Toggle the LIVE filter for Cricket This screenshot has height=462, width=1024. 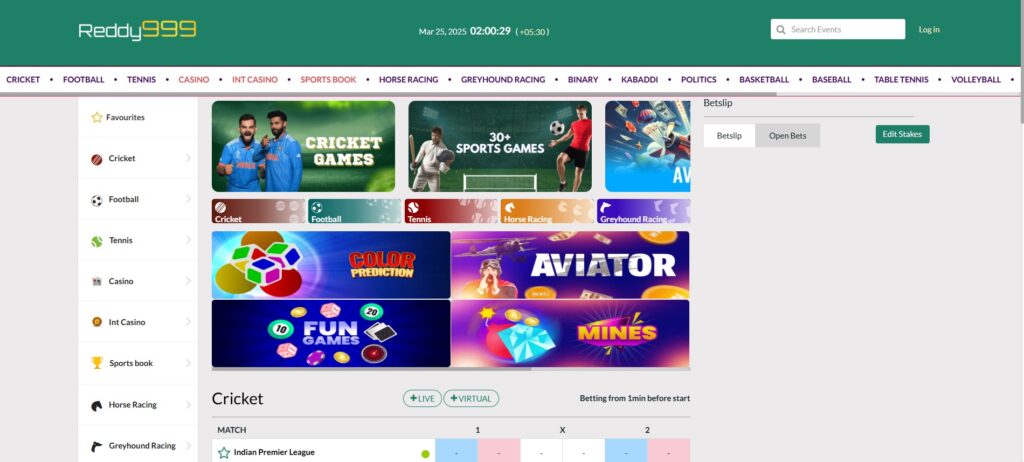pos(422,398)
